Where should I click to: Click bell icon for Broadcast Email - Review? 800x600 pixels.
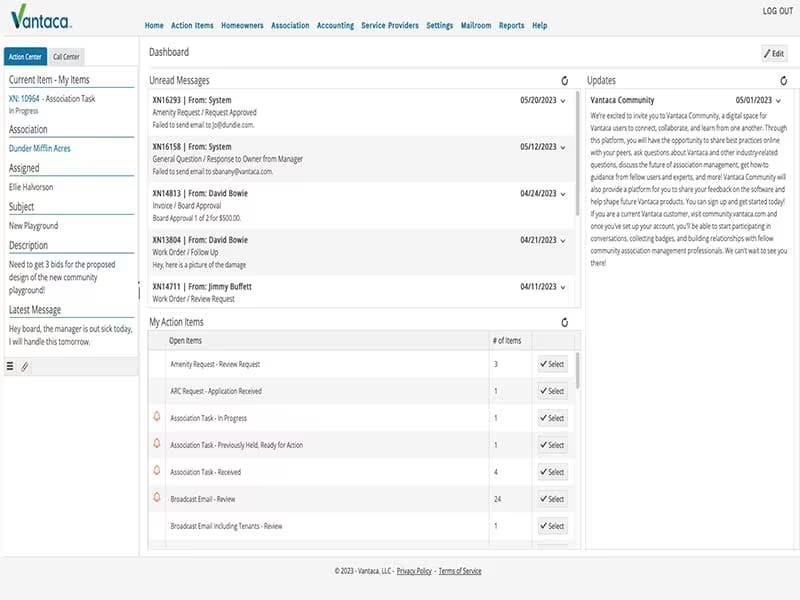coord(157,498)
